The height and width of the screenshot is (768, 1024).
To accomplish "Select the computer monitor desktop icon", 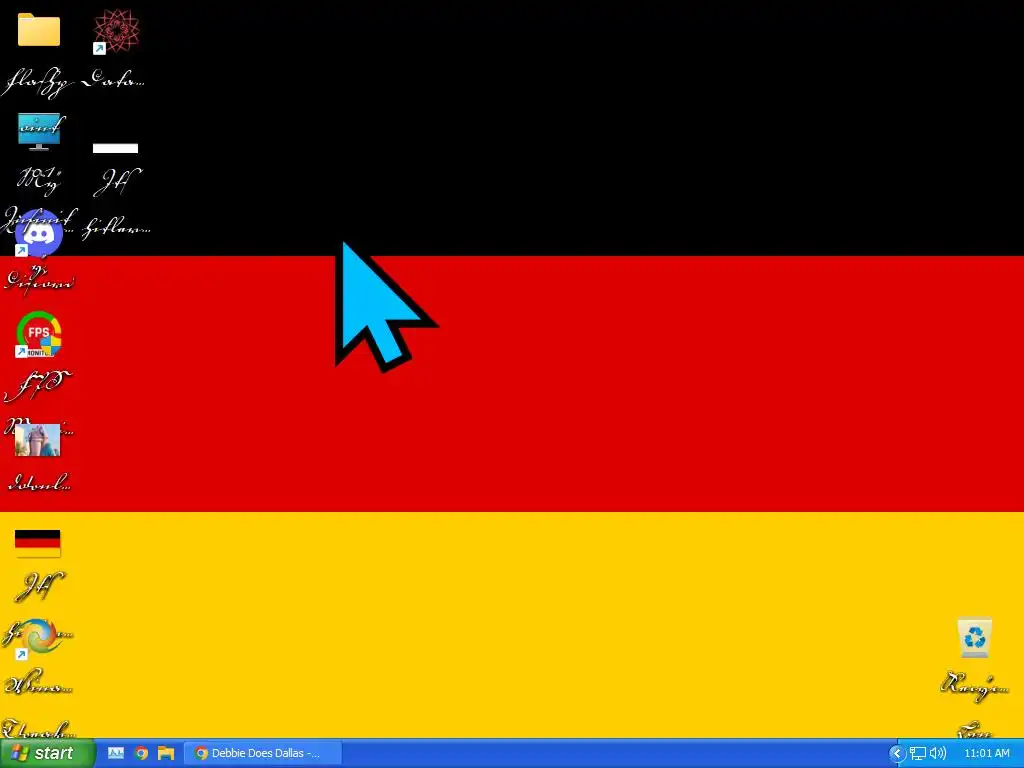I will pos(39,131).
